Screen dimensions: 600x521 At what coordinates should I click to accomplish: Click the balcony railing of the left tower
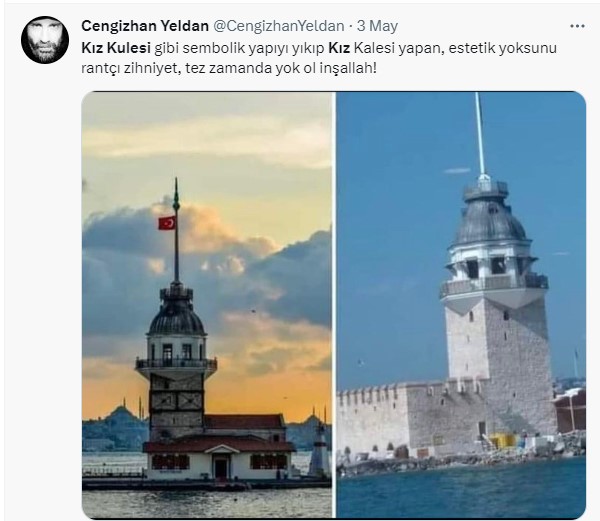point(176,363)
